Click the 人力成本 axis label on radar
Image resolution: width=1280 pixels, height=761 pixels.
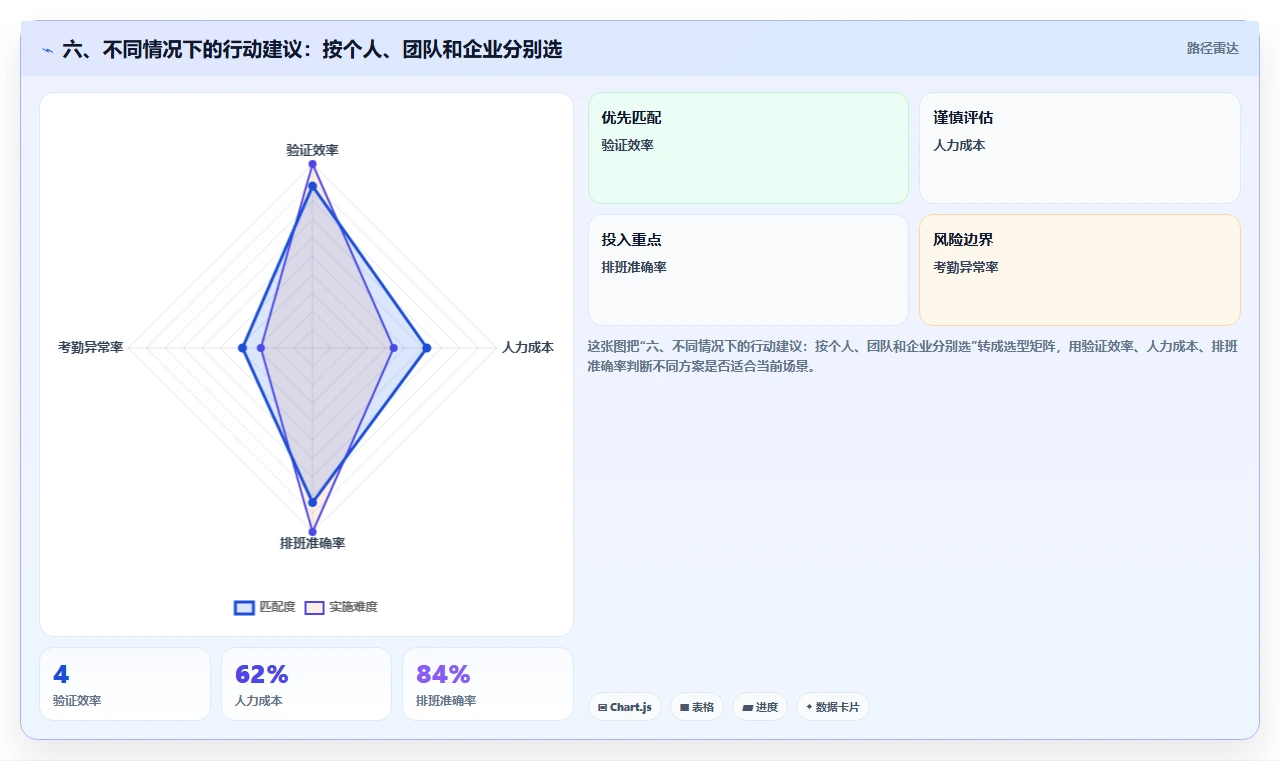point(528,348)
